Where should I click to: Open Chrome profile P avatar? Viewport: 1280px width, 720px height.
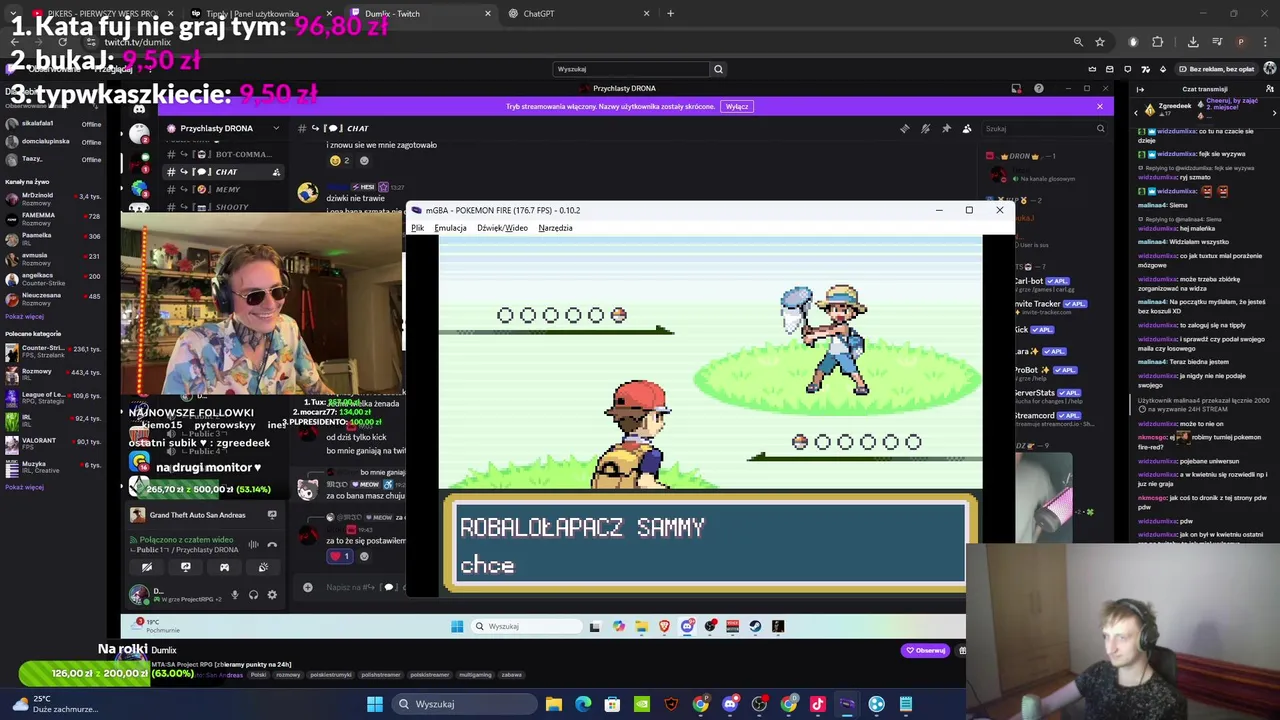[x=1241, y=42]
